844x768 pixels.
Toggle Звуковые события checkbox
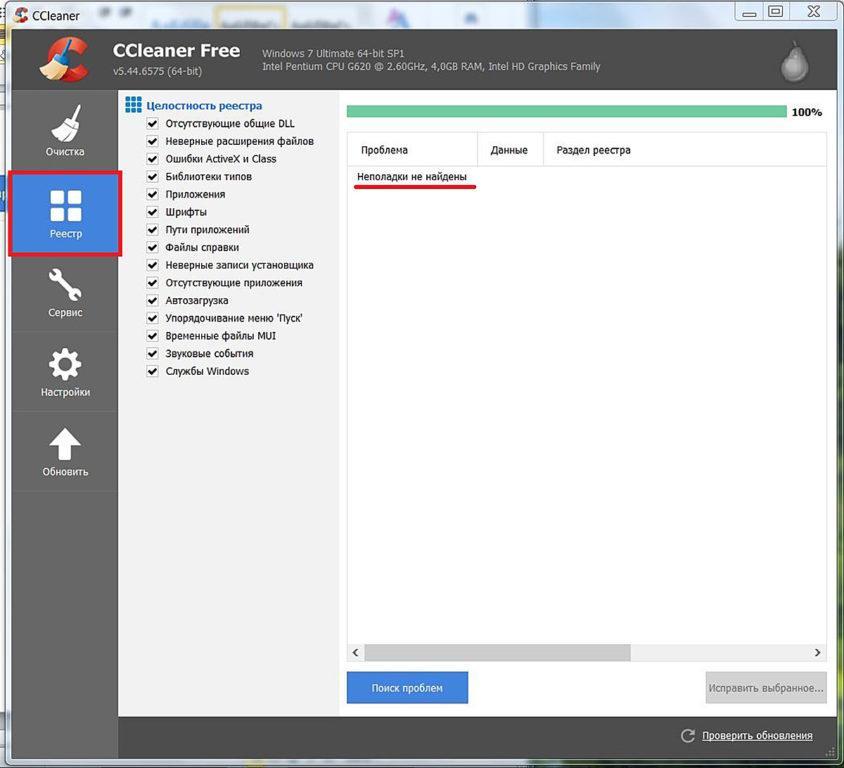tap(152, 354)
